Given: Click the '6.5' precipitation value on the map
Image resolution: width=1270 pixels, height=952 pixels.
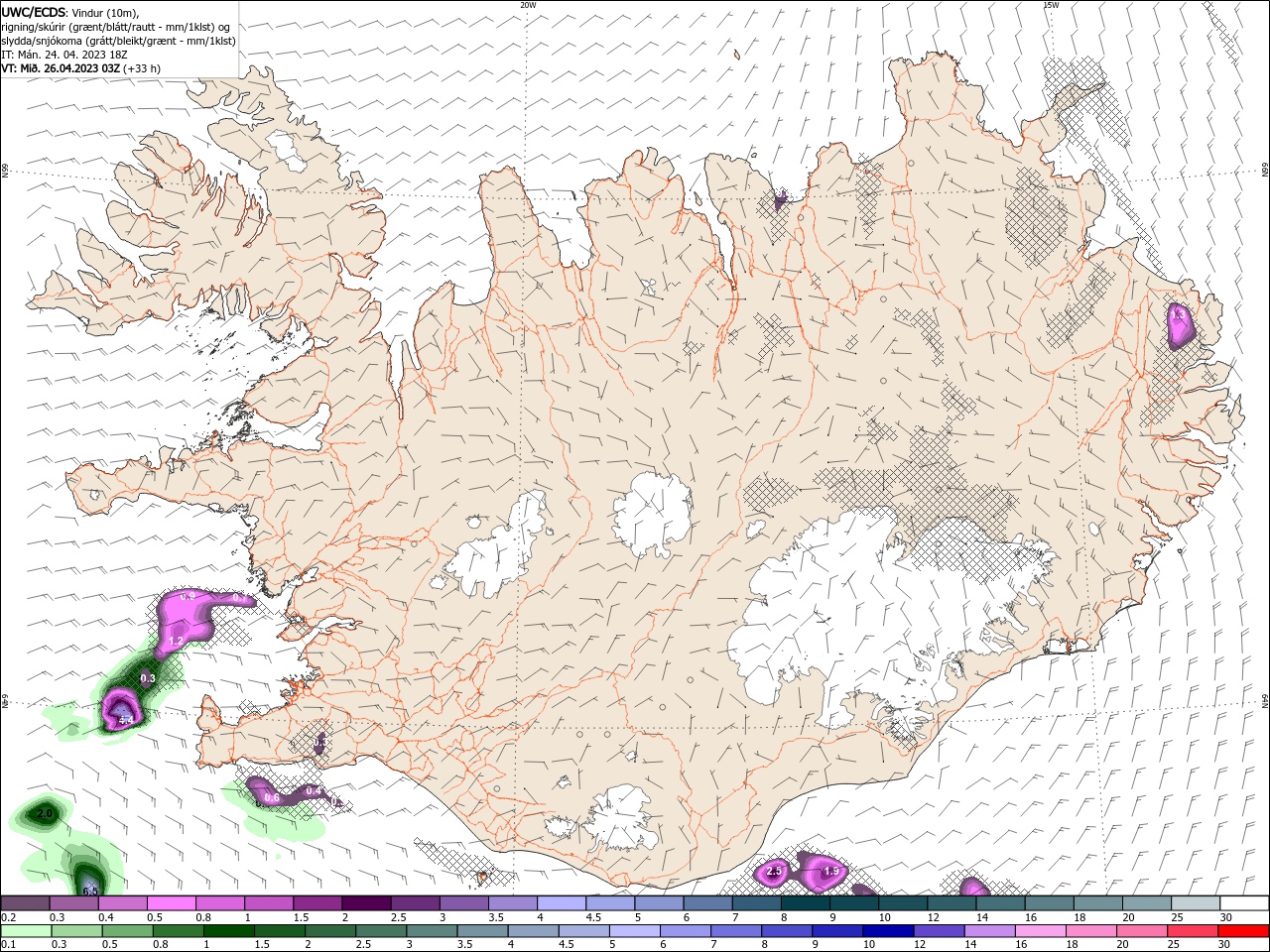Looking at the screenshot, I should tap(90, 892).
